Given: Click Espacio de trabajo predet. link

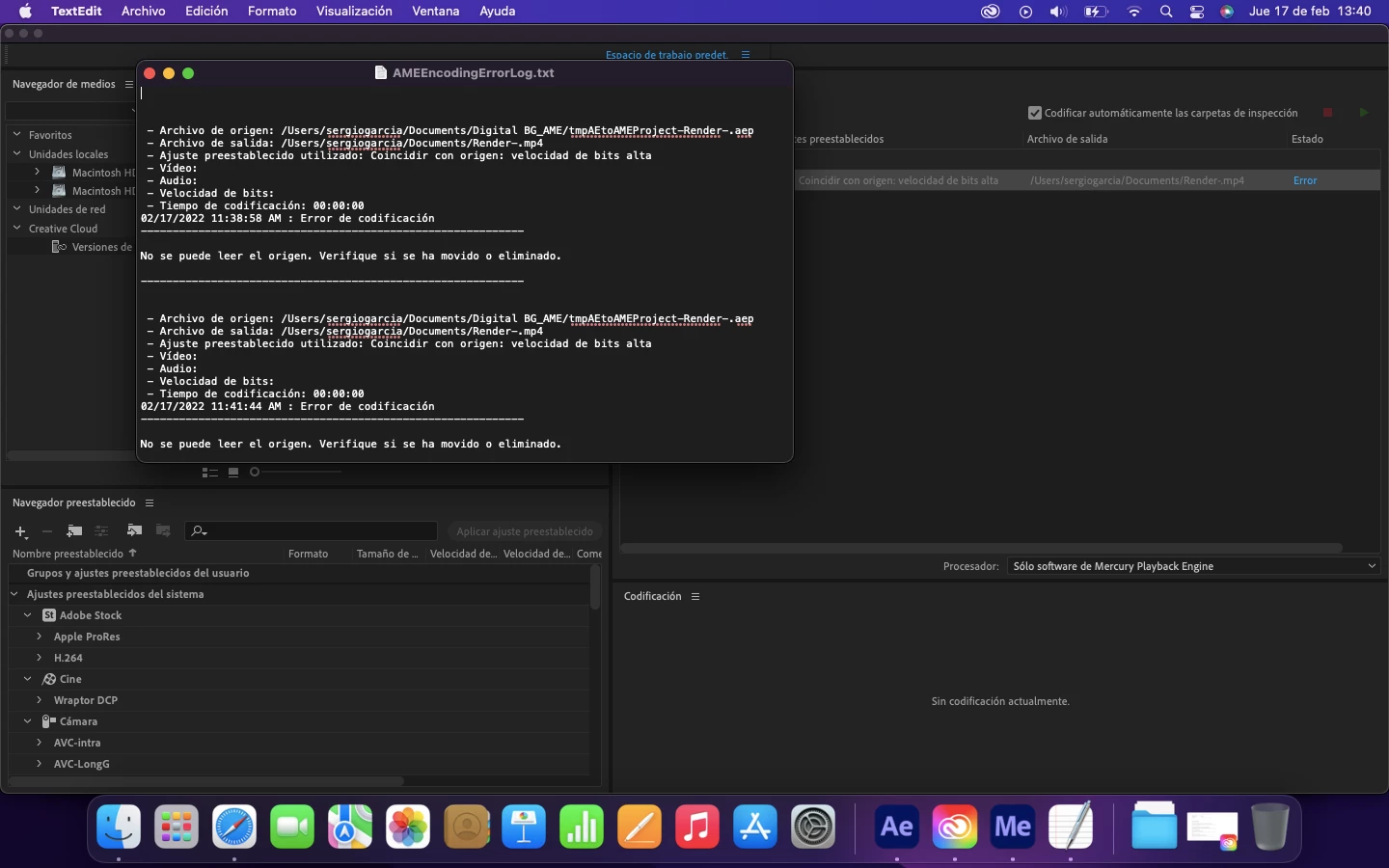Looking at the screenshot, I should (667, 55).
